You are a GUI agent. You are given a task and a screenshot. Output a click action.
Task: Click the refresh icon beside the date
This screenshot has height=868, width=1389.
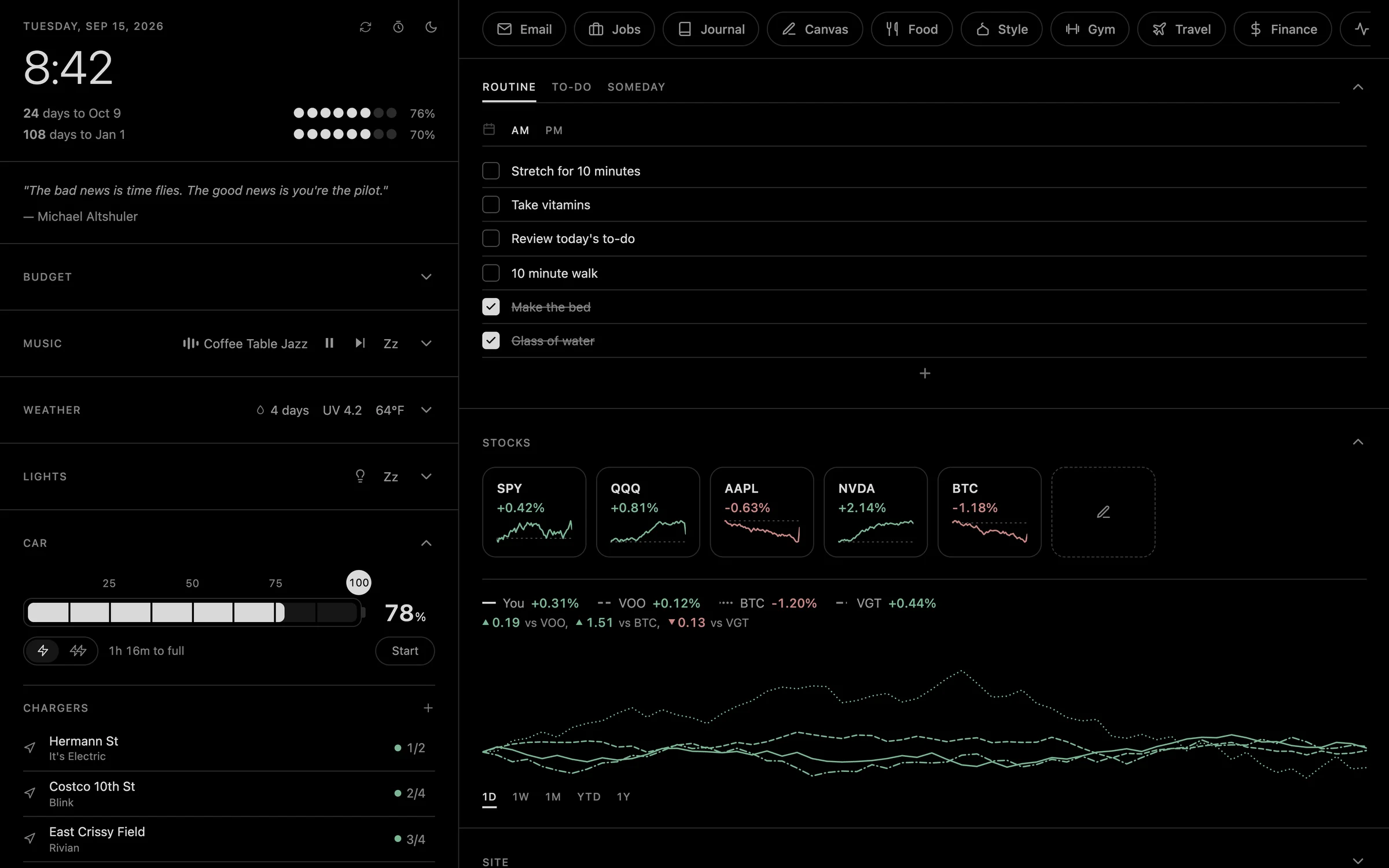coord(365,27)
